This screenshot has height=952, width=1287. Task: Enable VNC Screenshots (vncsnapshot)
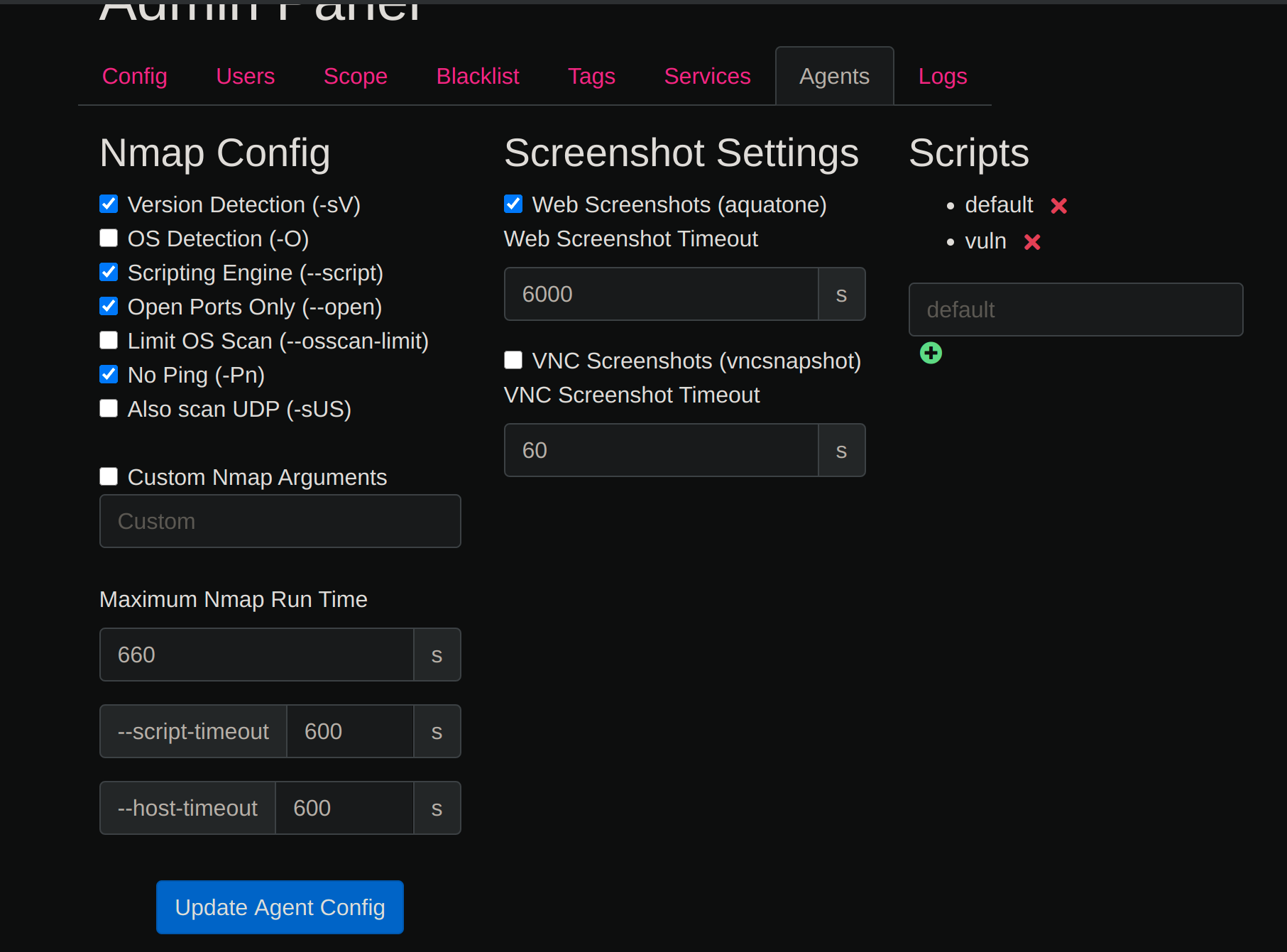coord(513,360)
